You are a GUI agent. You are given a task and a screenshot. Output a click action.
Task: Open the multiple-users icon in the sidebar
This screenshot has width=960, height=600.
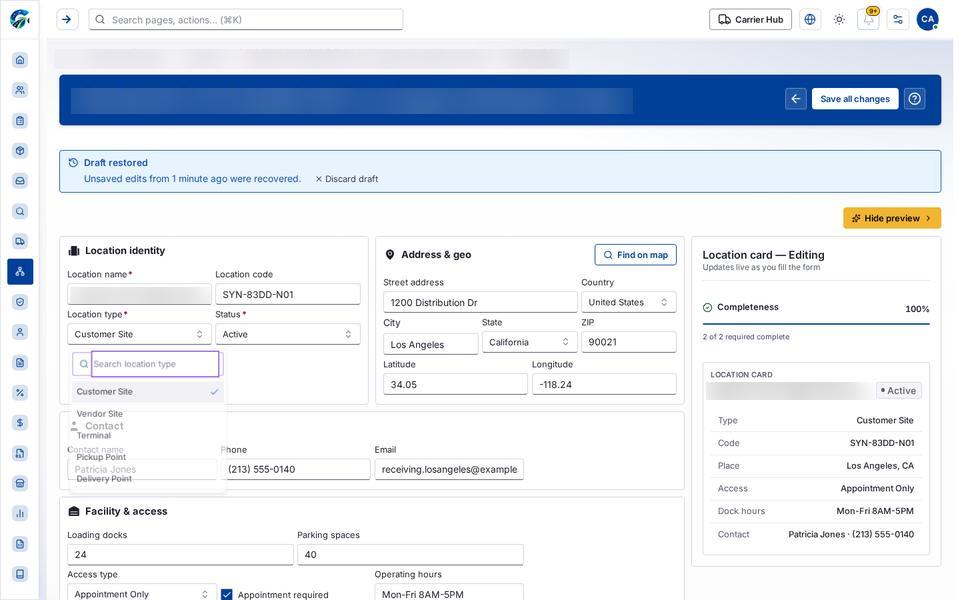20,90
